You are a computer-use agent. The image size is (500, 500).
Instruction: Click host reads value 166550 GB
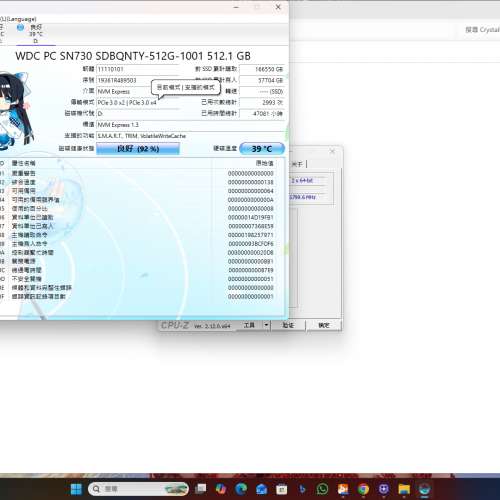tap(262, 69)
